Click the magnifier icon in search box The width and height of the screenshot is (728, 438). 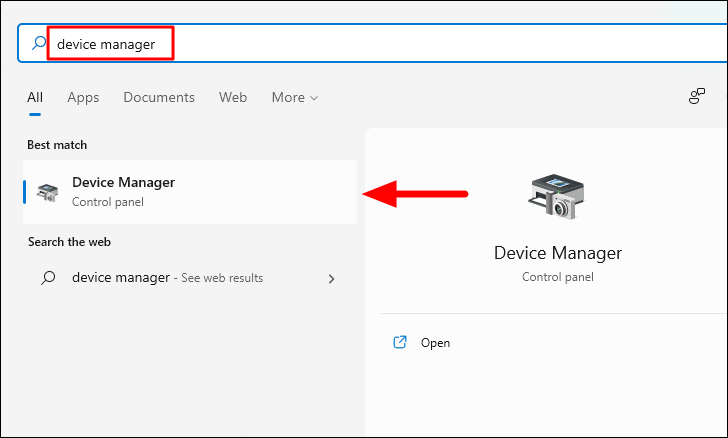coord(39,43)
